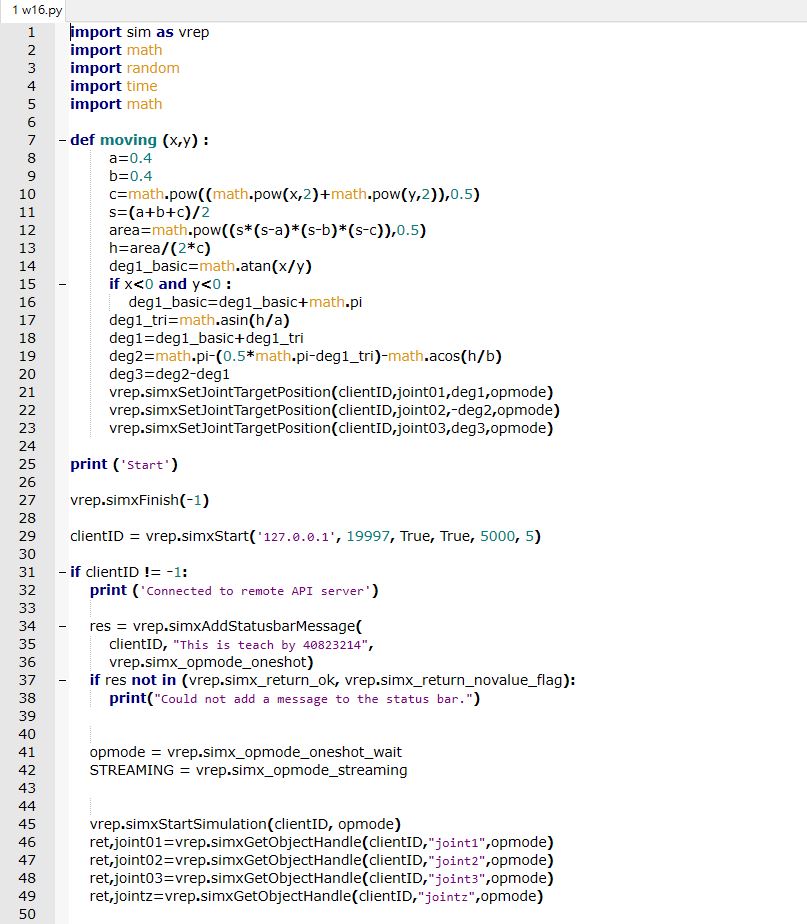Viewport: 807px width, 924px height.
Task: Click 'Connected to remote API server' string
Action: [255, 591]
